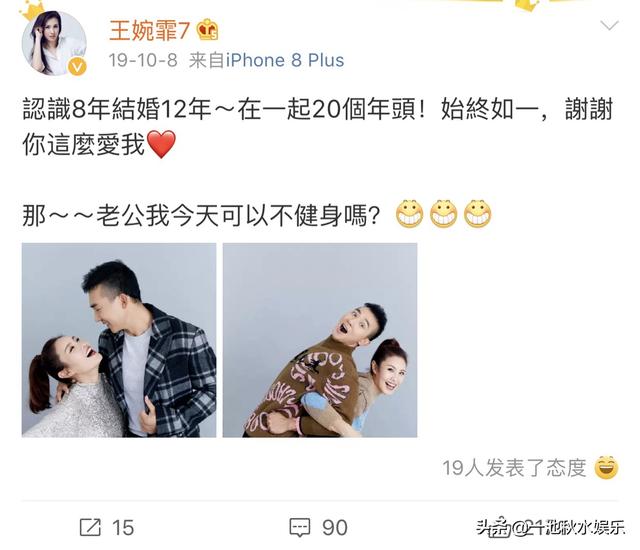Open the repost count 15

point(123,528)
